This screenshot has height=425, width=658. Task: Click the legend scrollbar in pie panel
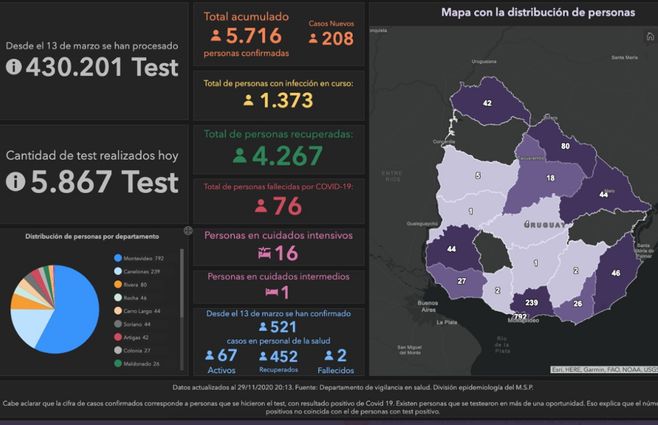click(181, 300)
